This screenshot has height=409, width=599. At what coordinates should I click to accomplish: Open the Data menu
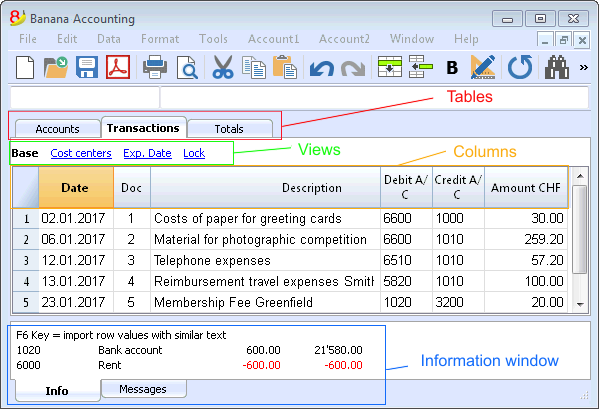[x=109, y=39]
